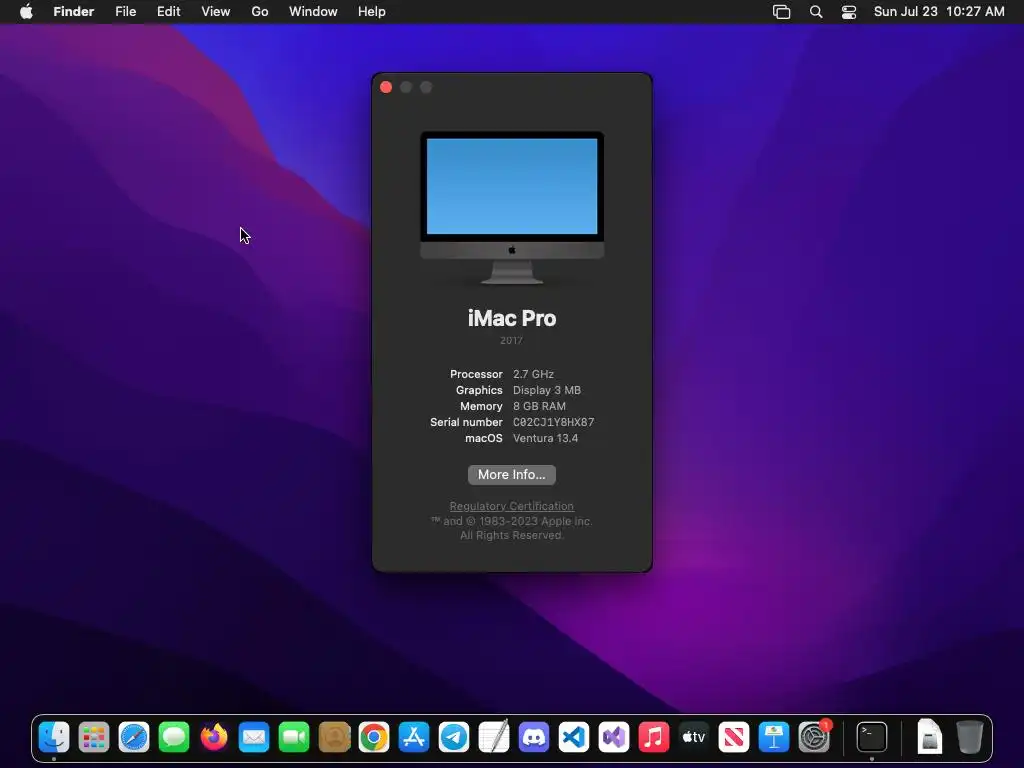1024x768 pixels.
Task: Launch Discord from the dock
Action: point(534,737)
